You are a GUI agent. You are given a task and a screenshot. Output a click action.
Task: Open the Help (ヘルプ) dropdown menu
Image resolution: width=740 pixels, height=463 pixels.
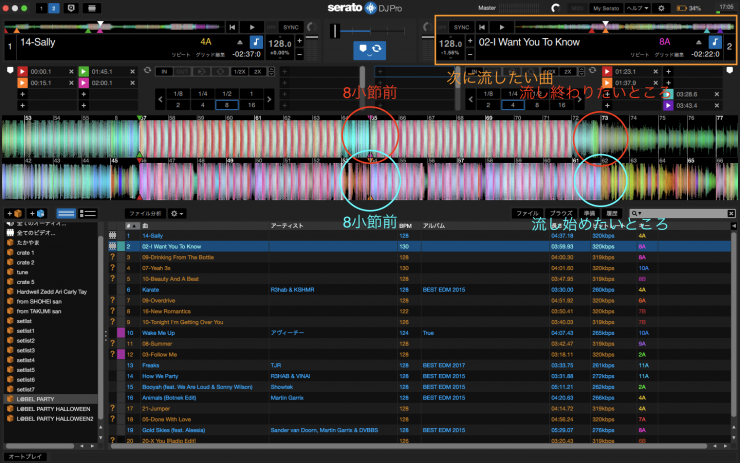tap(638, 8)
